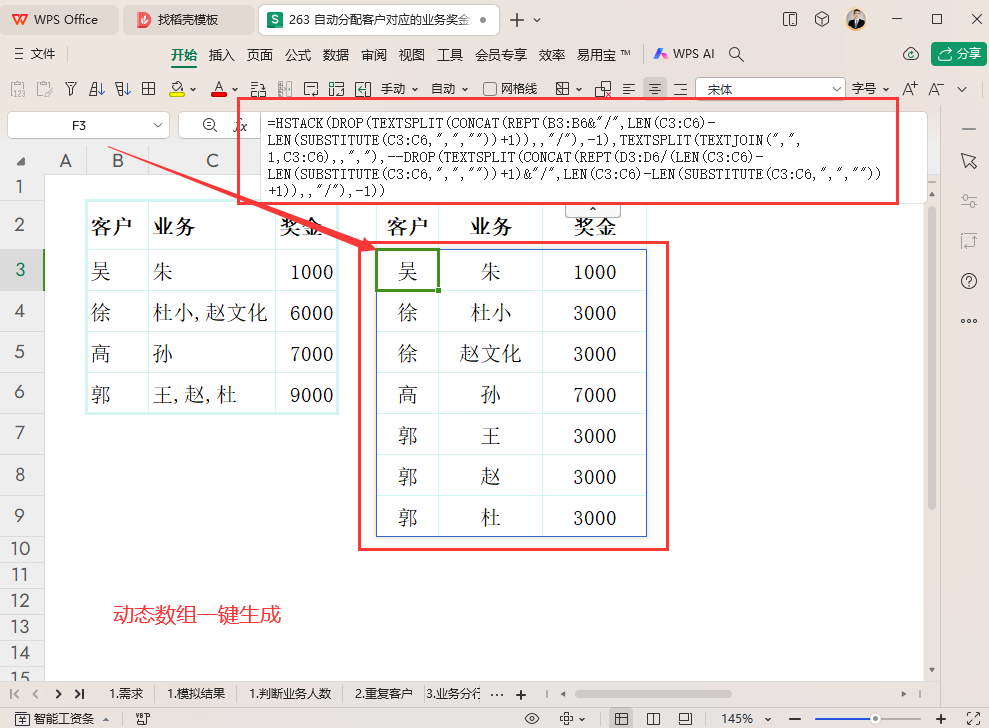Open the 字号 font size dropdown

point(870,89)
